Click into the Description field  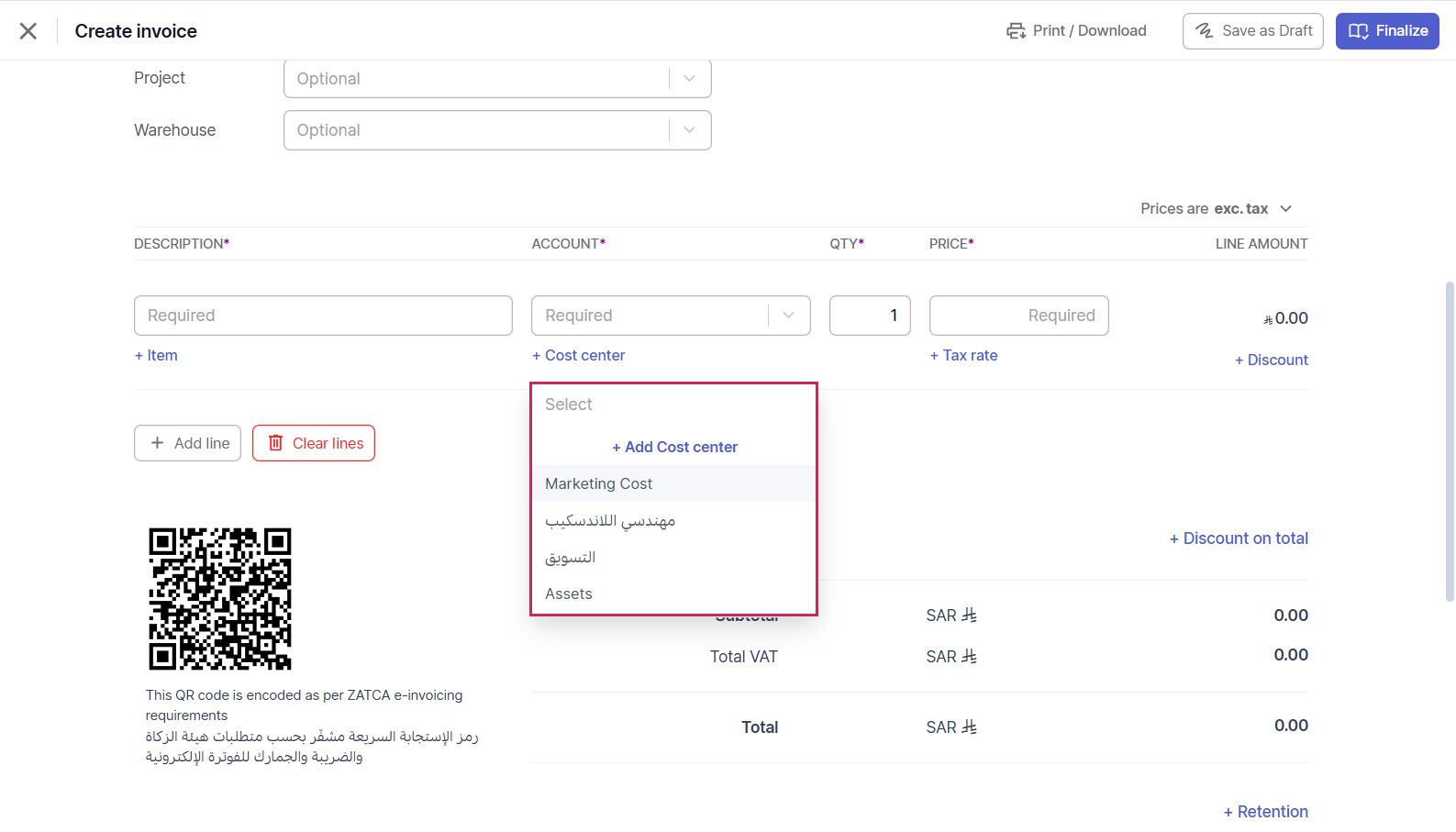pyautogui.click(x=323, y=316)
